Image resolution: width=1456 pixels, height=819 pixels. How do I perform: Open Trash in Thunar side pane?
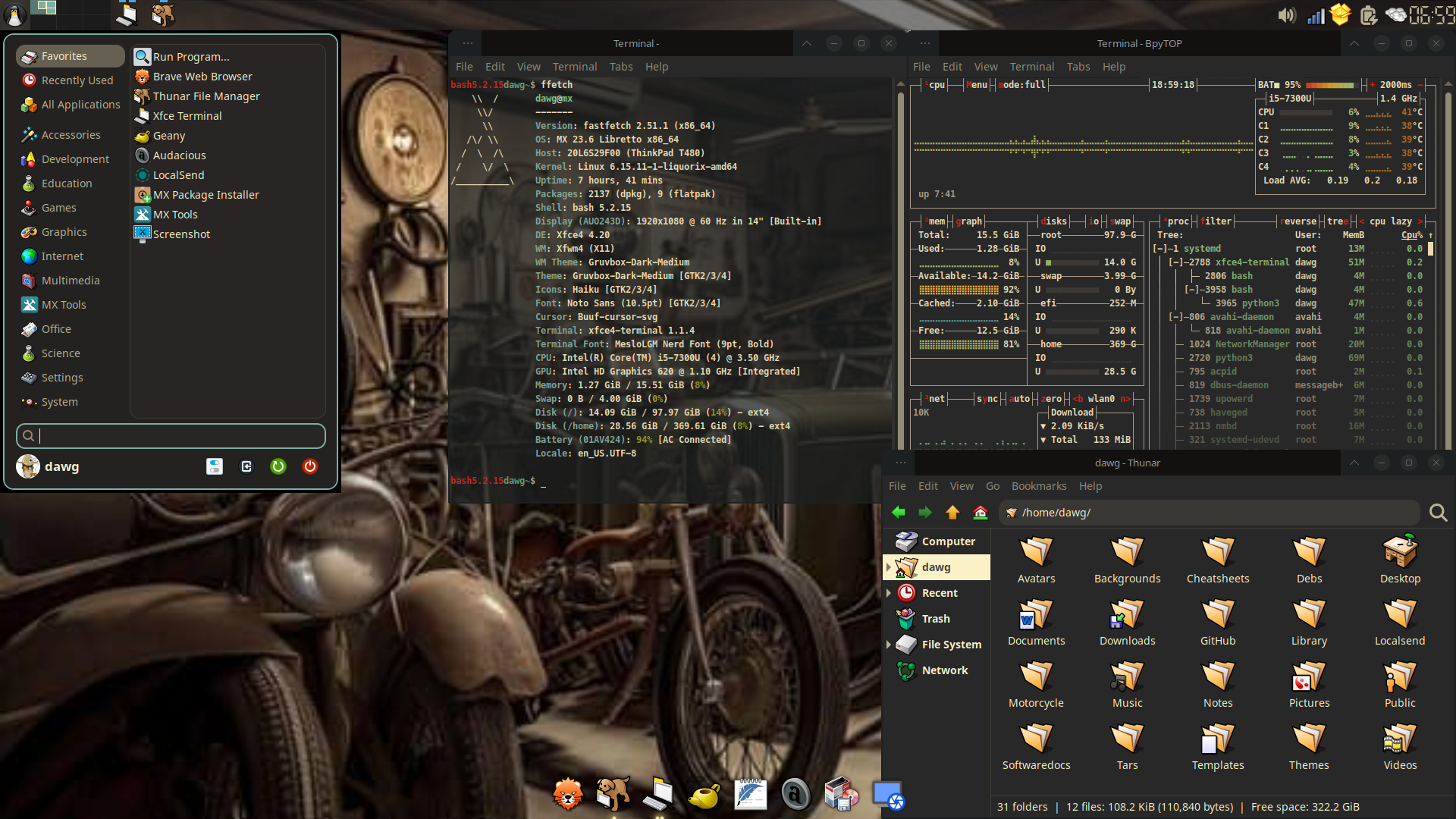click(x=937, y=619)
